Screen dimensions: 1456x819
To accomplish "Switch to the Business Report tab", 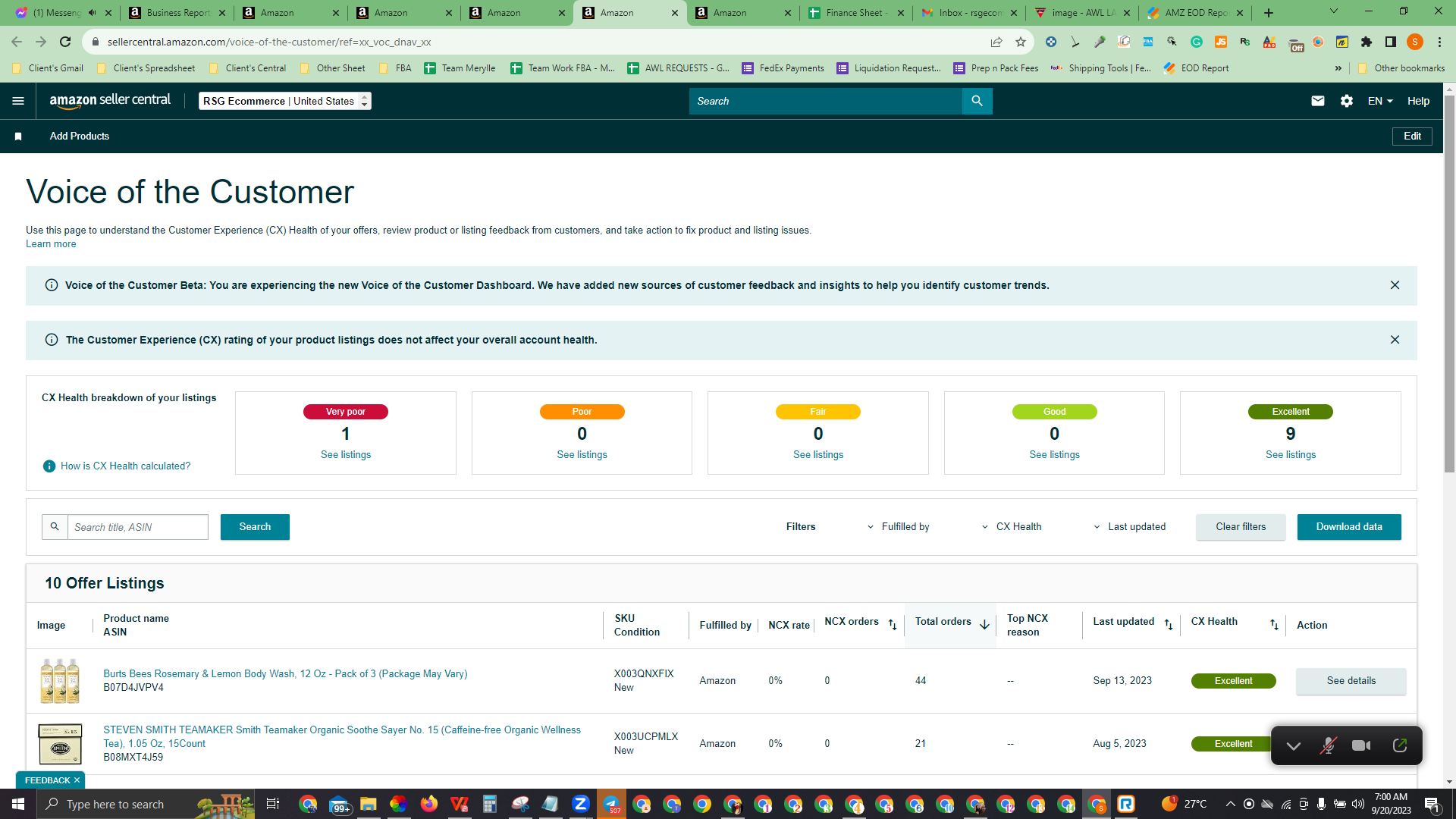I will 177,13.
